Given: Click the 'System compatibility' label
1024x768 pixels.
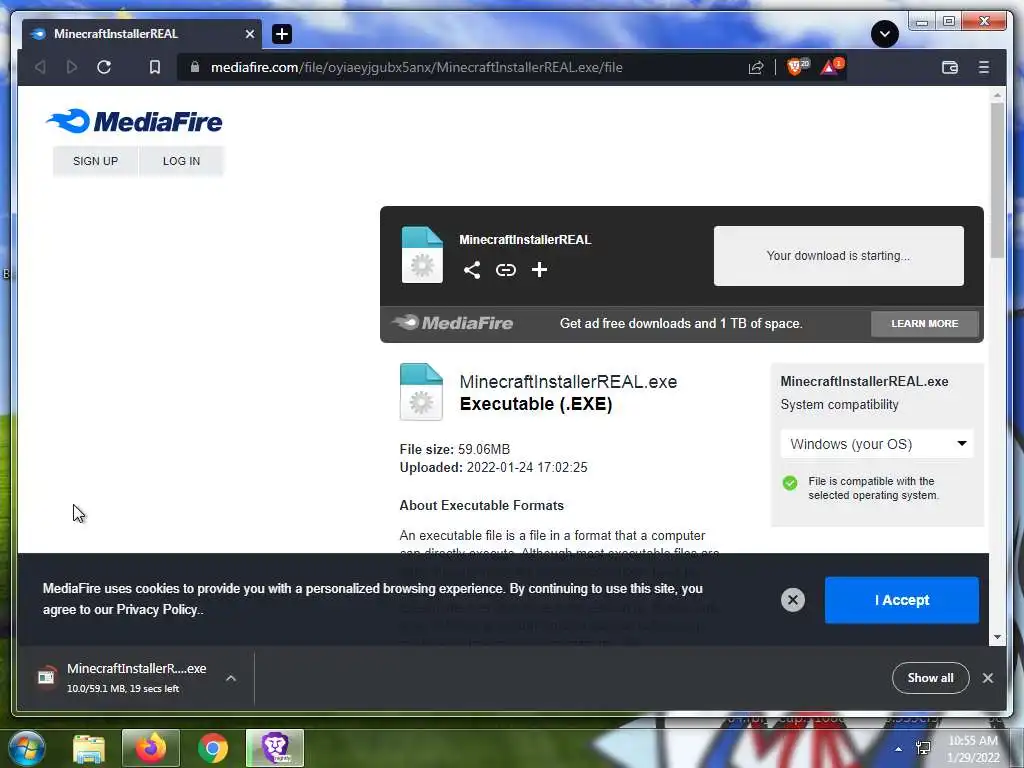Looking at the screenshot, I should (839, 405).
